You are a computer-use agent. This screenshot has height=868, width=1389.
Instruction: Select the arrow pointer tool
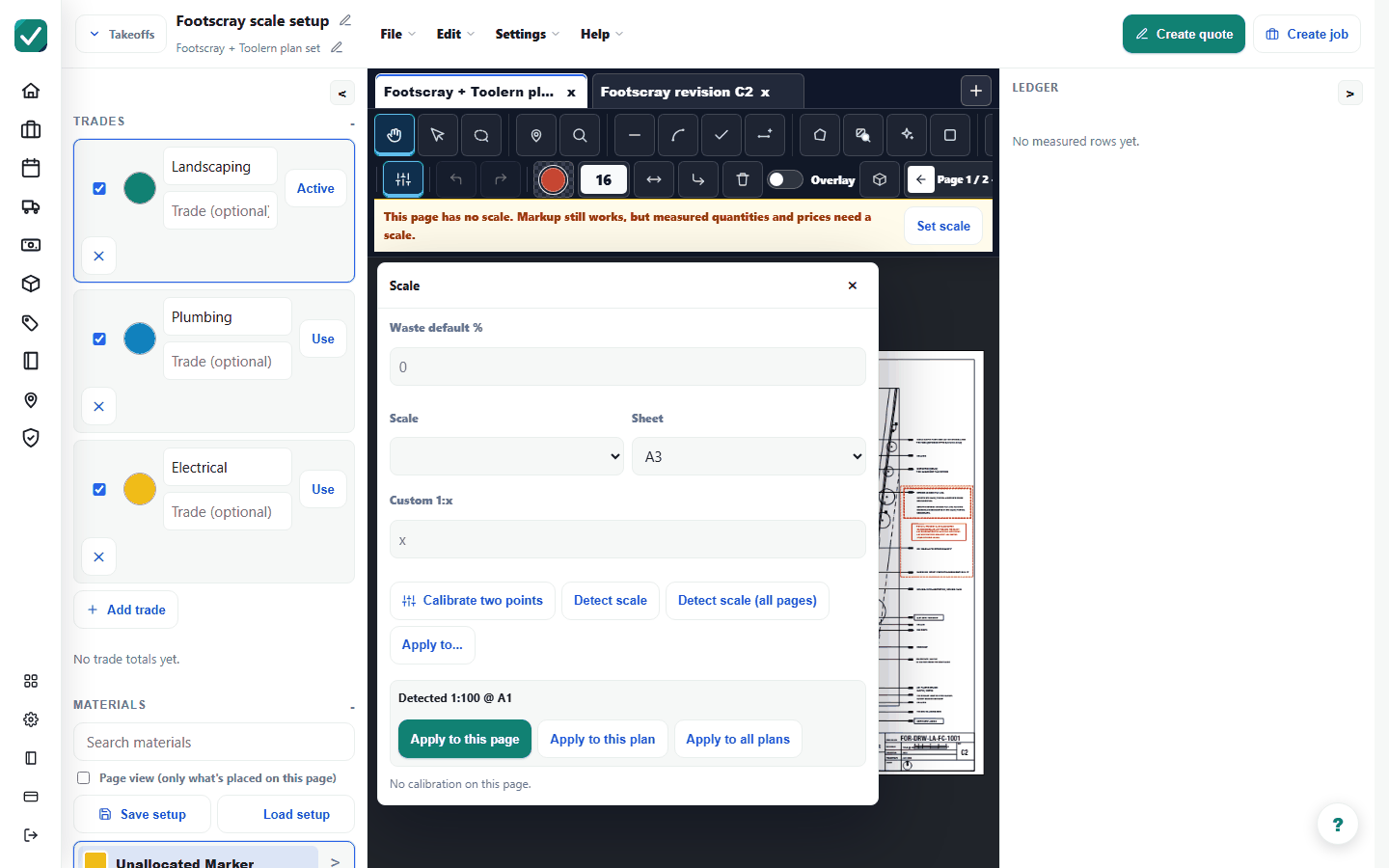pyautogui.click(x=438, y=135)
